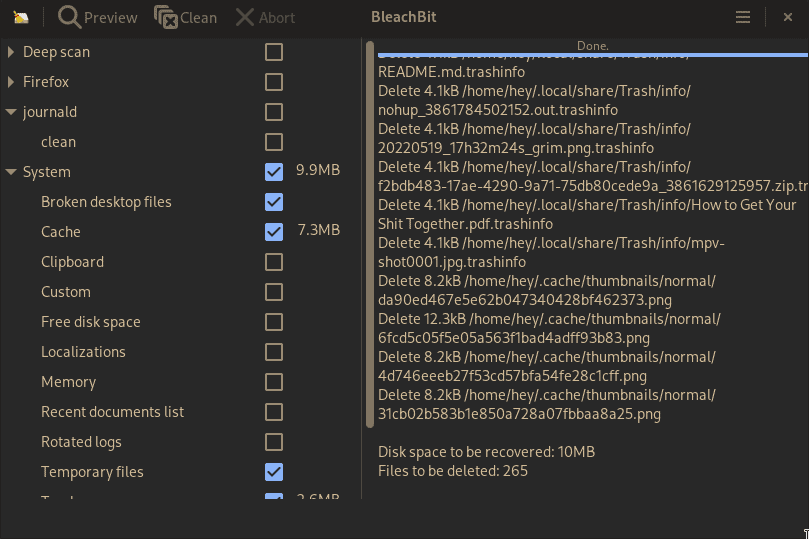Screen dimensions: 809x539
Task: Click the greyed-out Abort X icon
Action: click(x=244, y=17)
